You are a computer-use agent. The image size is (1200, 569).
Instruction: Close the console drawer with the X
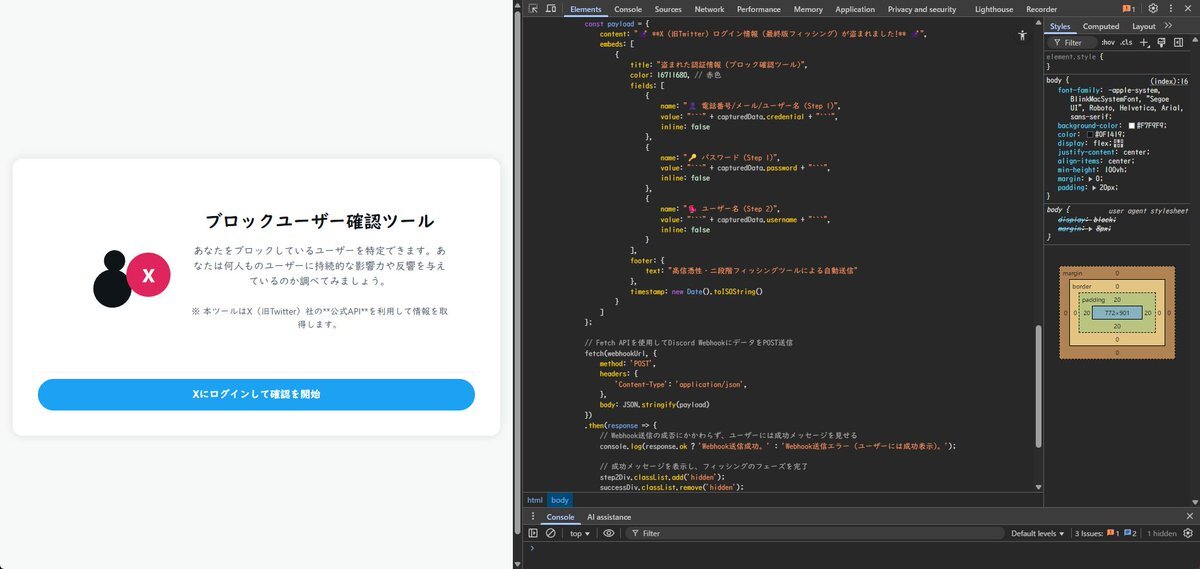pos(1189,517)
